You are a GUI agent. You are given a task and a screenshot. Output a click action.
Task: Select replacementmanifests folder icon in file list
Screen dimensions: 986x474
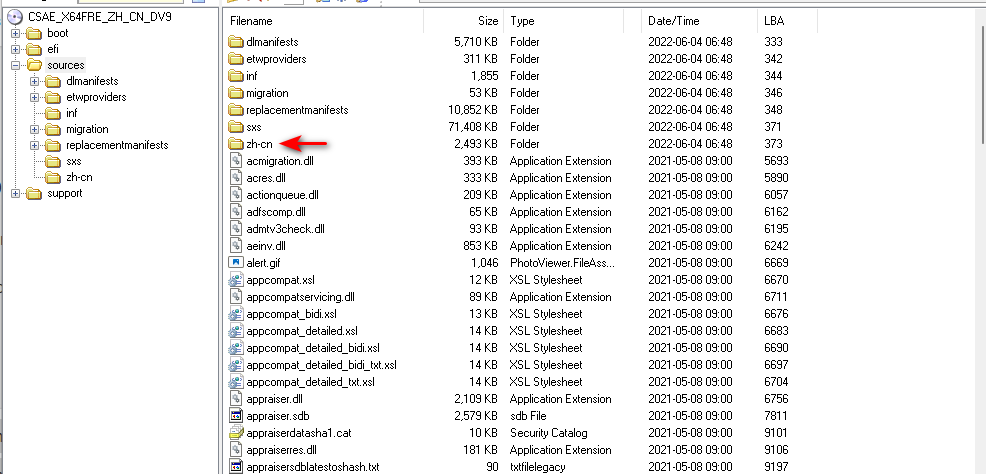[x=236, y=110]
